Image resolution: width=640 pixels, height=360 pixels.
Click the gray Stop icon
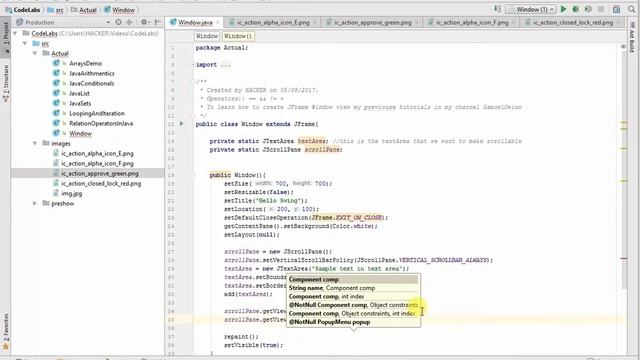pos(601,9)
